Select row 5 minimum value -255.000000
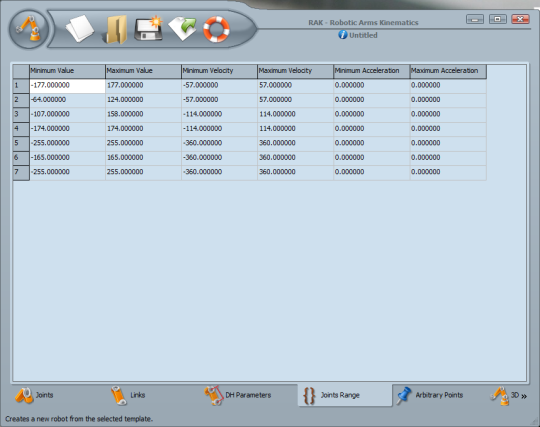Screen dimensions: 540x427 point(67,144)
